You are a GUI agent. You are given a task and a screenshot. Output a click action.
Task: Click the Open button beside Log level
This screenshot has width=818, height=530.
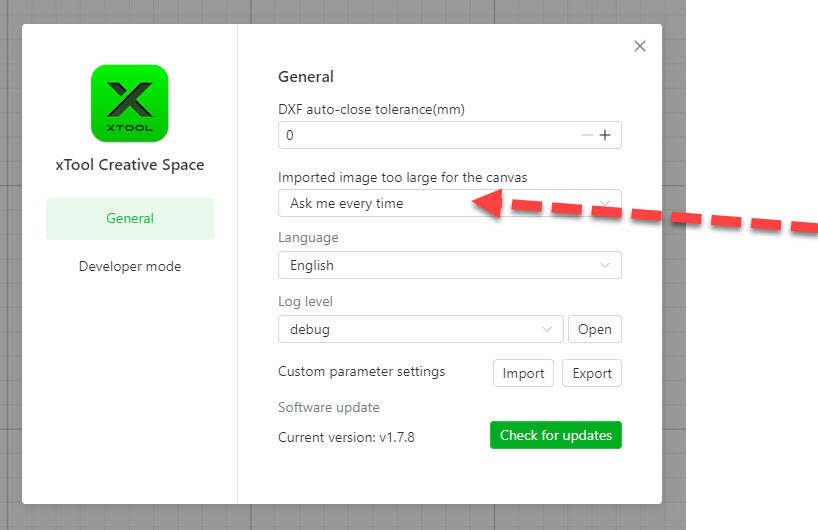tap(595, 329)
